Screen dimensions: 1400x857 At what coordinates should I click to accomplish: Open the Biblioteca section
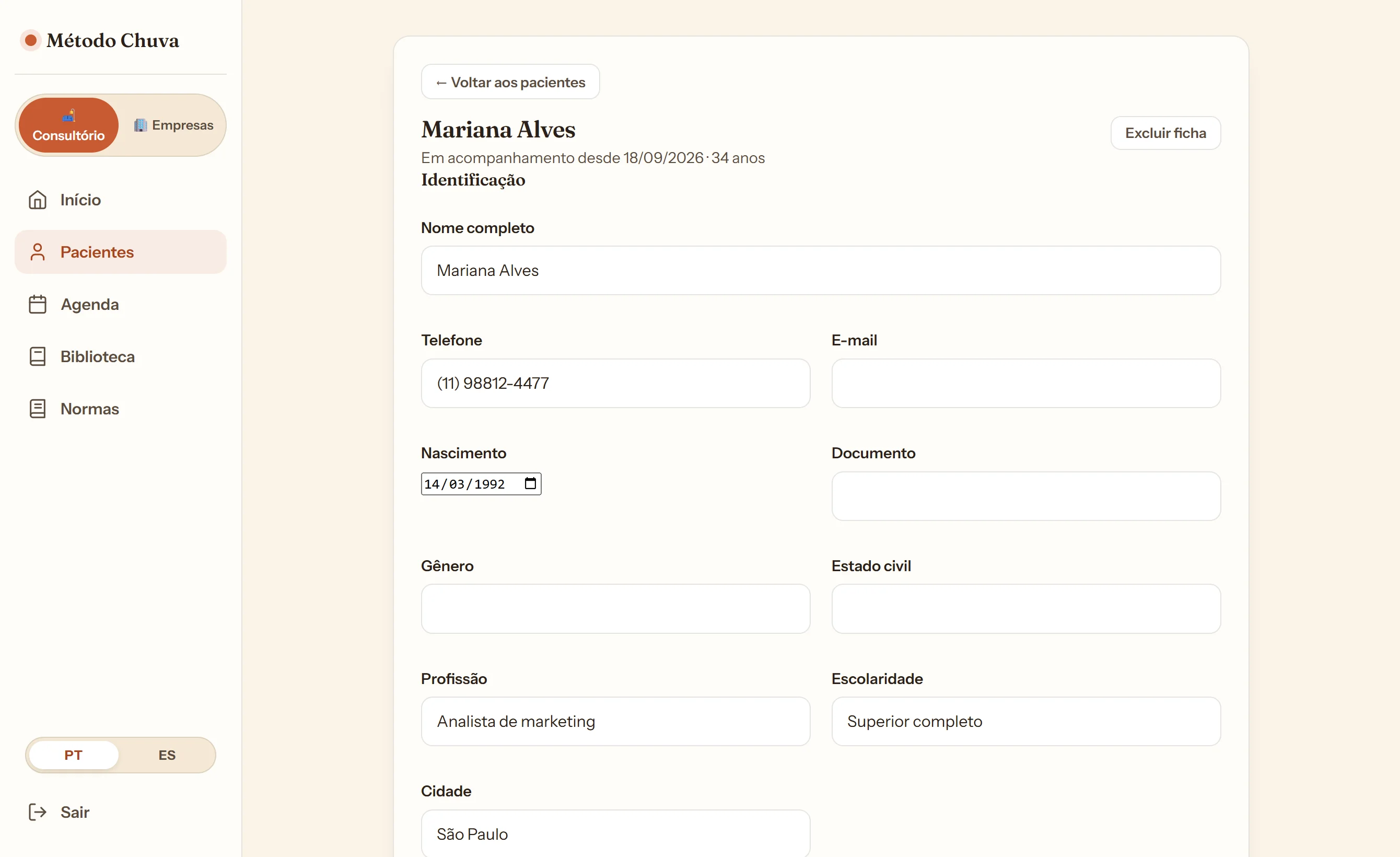tap(121, 357)
